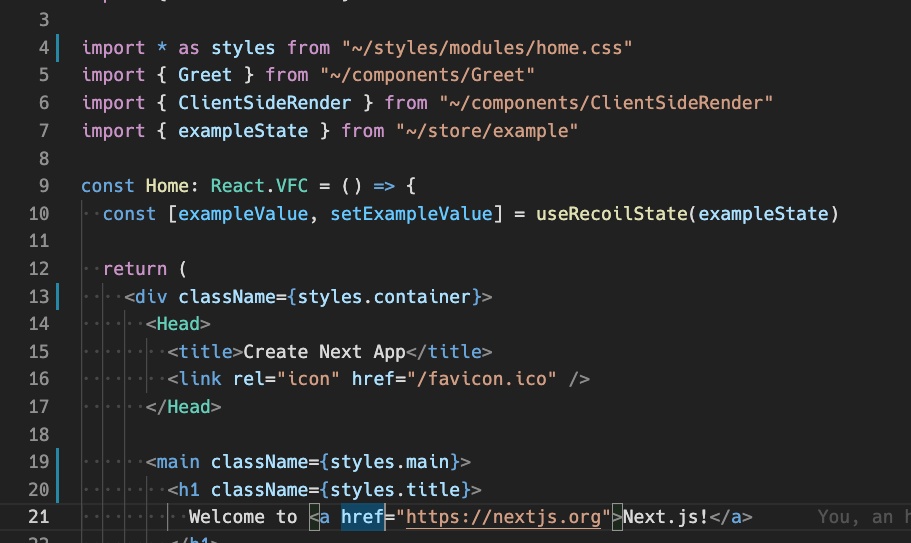Click the Next.js! anchor text
911x543 pixels.
pos(666,516)
